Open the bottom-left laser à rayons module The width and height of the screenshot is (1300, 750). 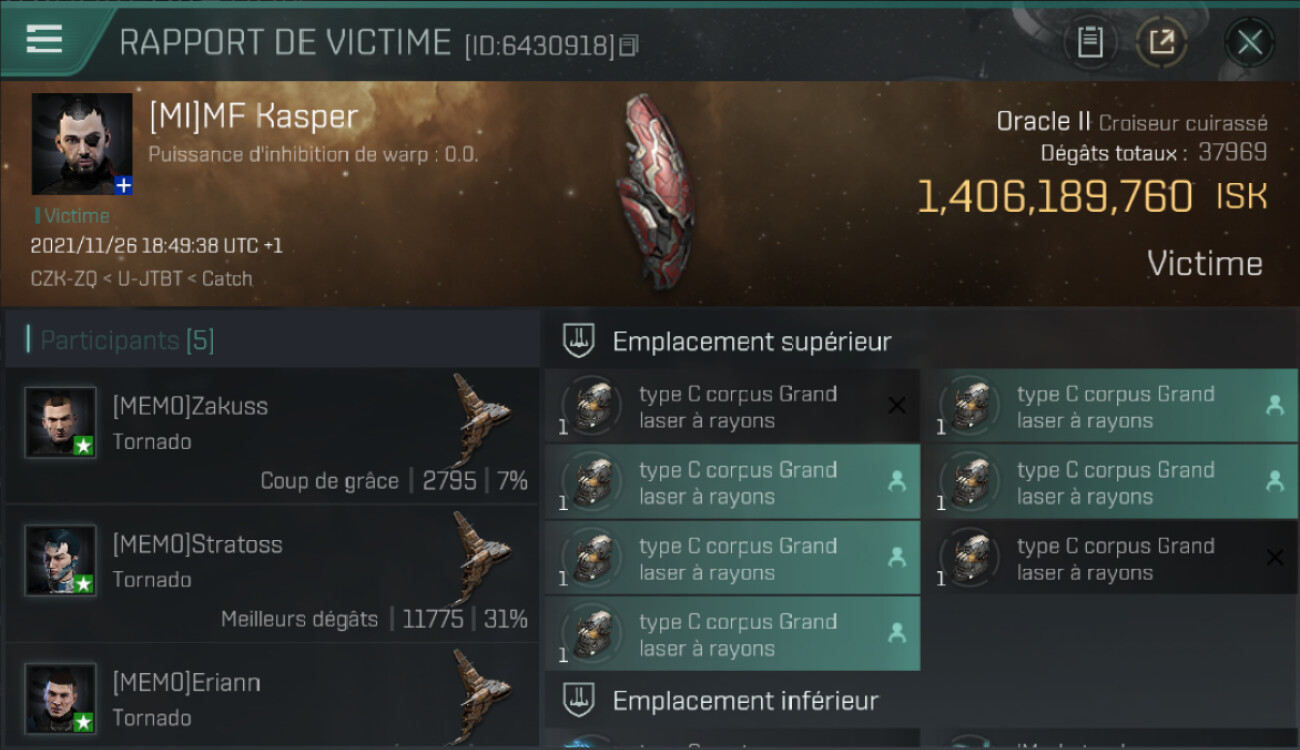click(732, 634)
